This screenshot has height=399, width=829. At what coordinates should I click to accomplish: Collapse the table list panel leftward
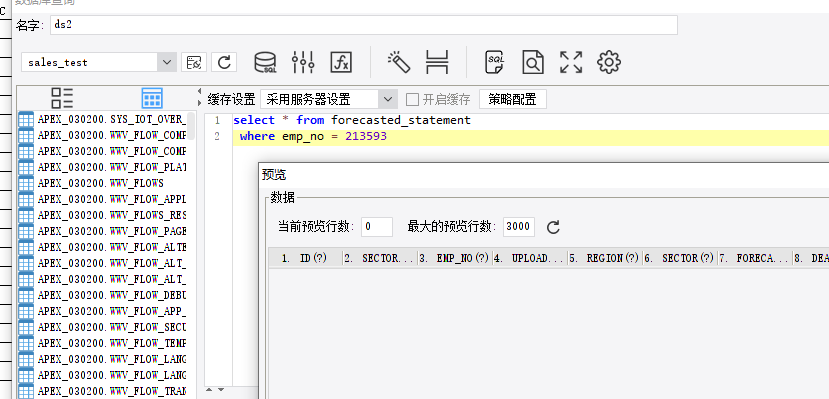(199, 91)
